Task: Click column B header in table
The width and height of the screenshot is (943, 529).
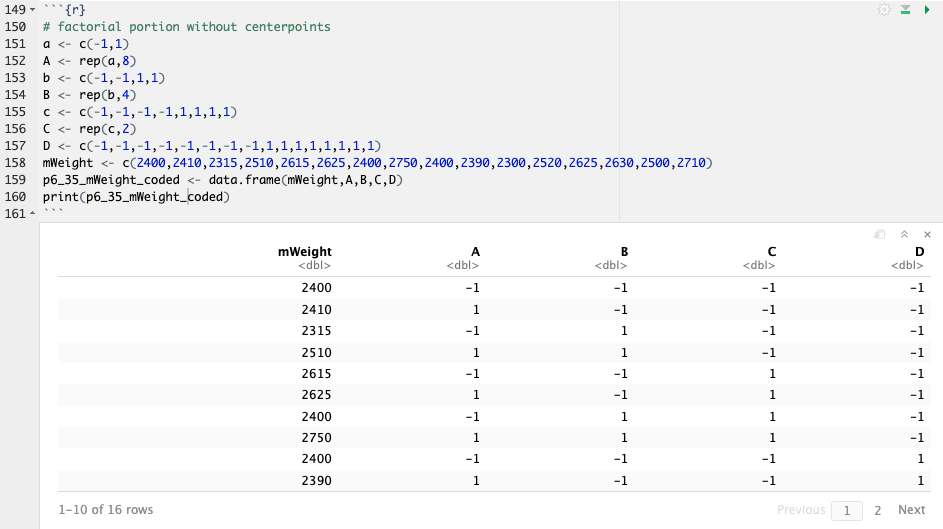Action: click(623, 252)
